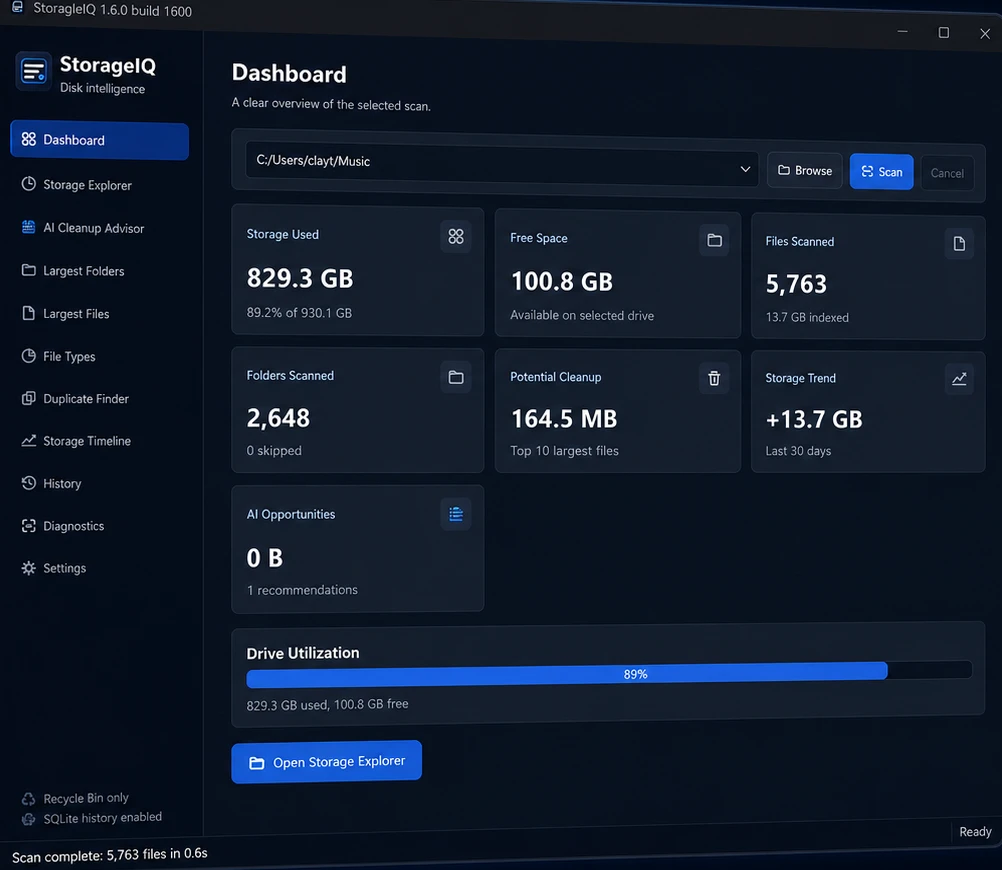Click the Storage Trend chart icon
Viewport: 1002px width, 870px height.
(959, 379)
